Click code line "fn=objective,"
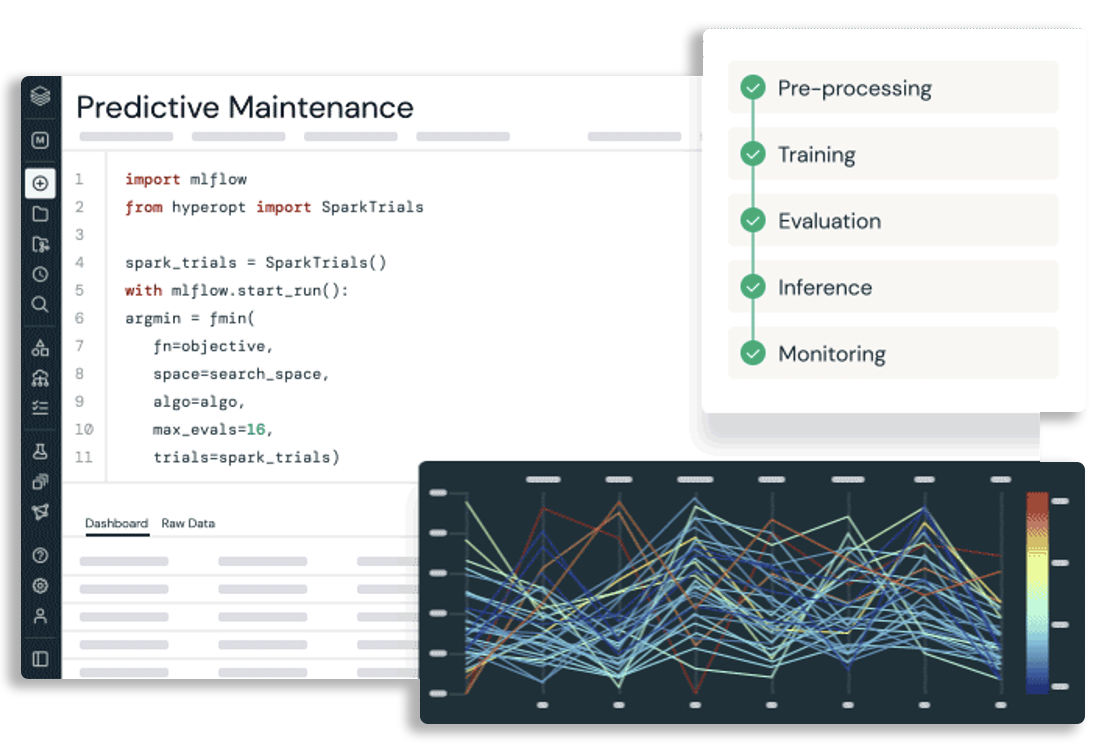This screenshot has width=1116, height=748. [x=213, y=346]
